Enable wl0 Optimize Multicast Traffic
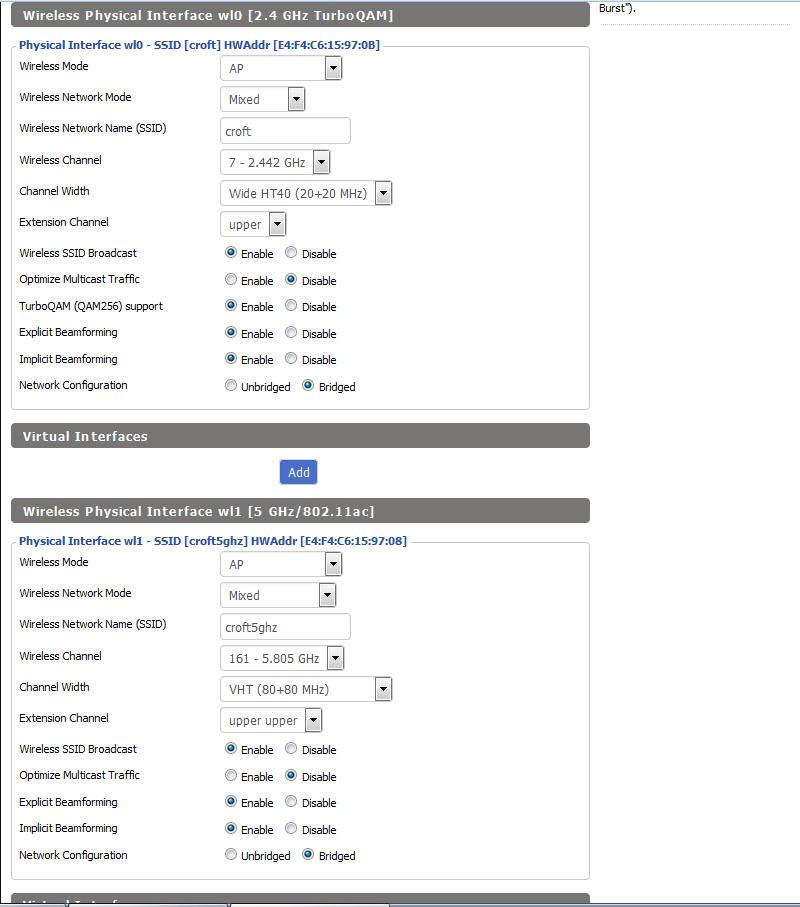This screenshot has width=800, height=907. 231,280
